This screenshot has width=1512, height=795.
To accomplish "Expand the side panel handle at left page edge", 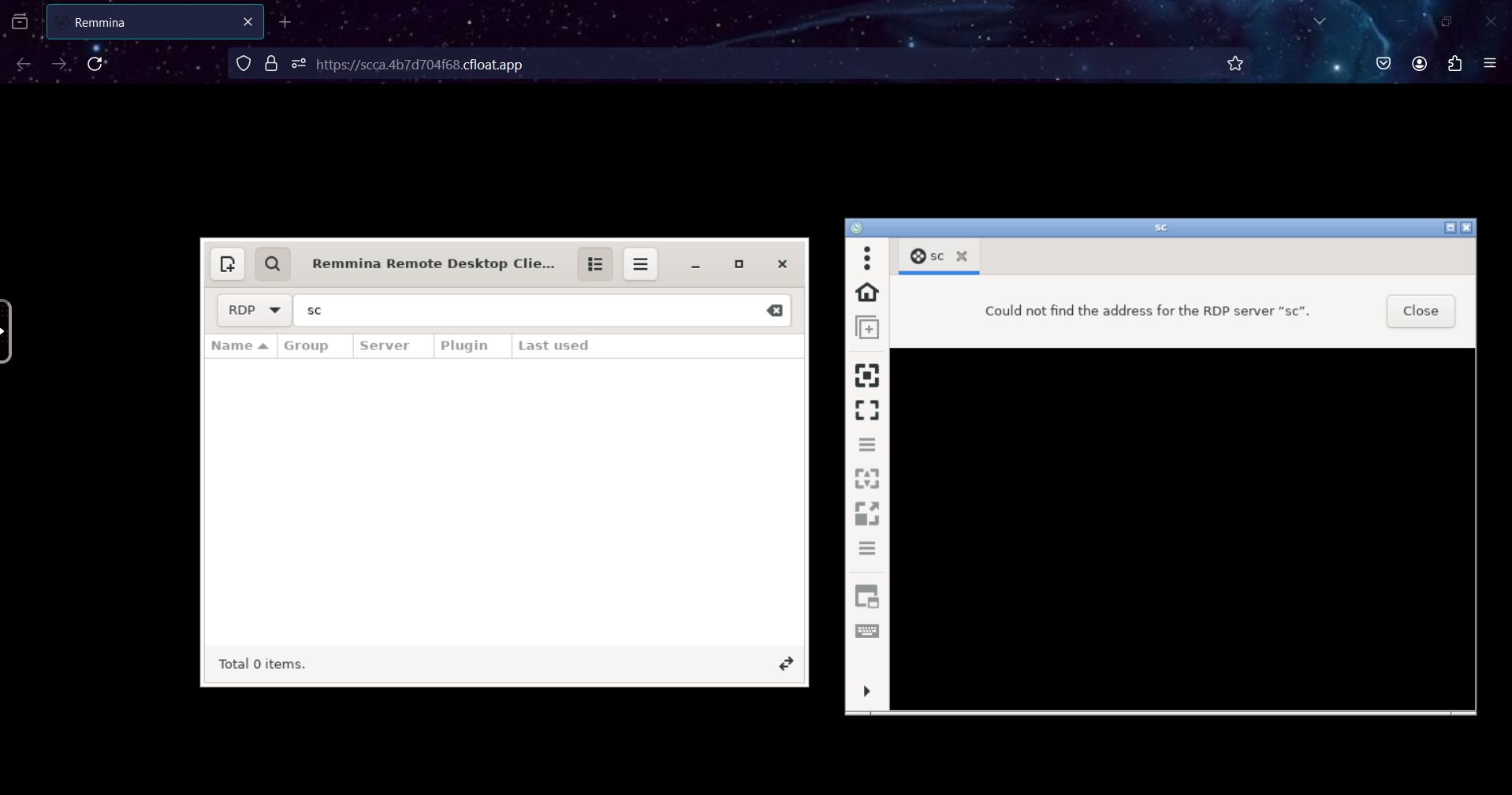I will 5,331.
